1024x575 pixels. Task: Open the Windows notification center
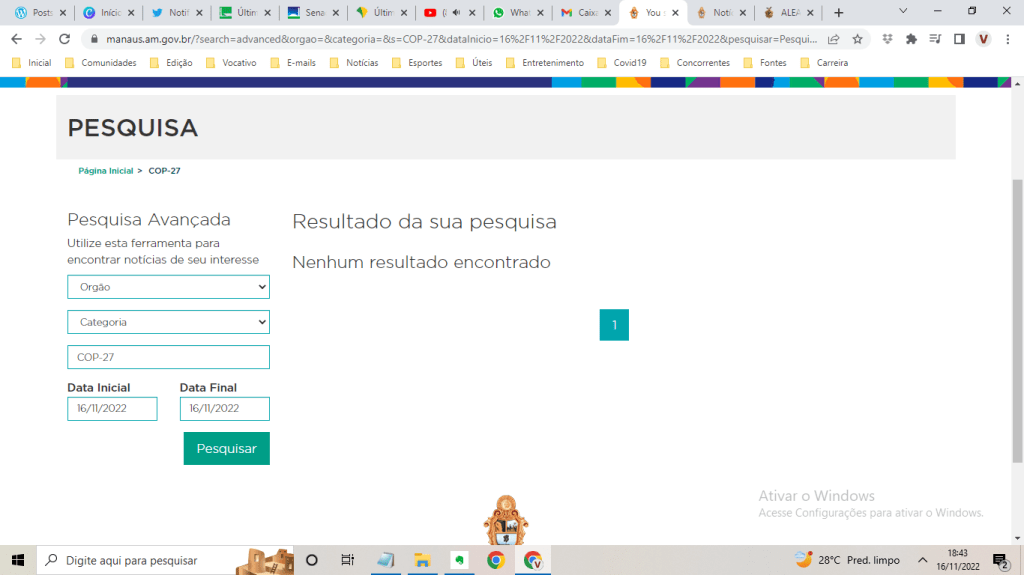click(999, 560)
